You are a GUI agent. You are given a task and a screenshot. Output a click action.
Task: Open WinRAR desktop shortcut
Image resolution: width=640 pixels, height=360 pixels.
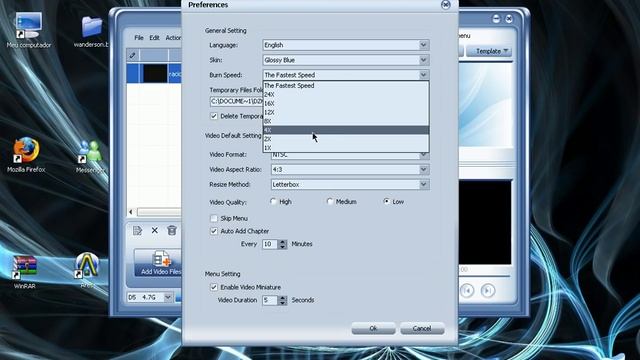24,271
